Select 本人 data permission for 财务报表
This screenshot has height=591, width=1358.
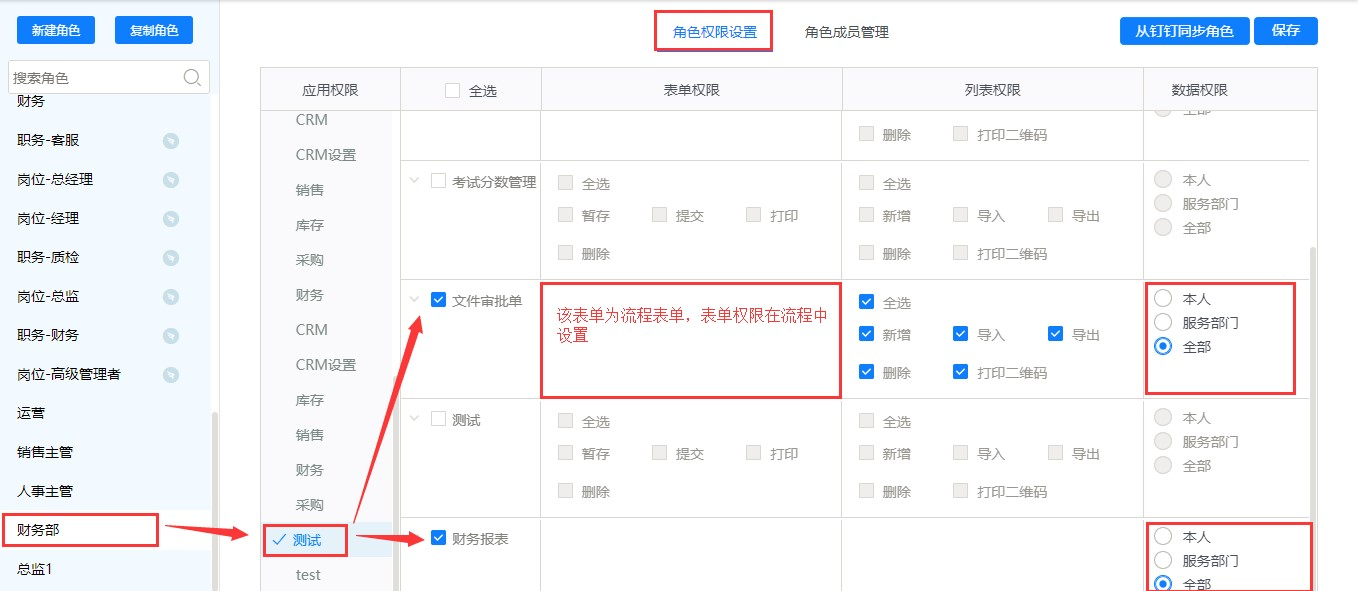pos(1163,537)
